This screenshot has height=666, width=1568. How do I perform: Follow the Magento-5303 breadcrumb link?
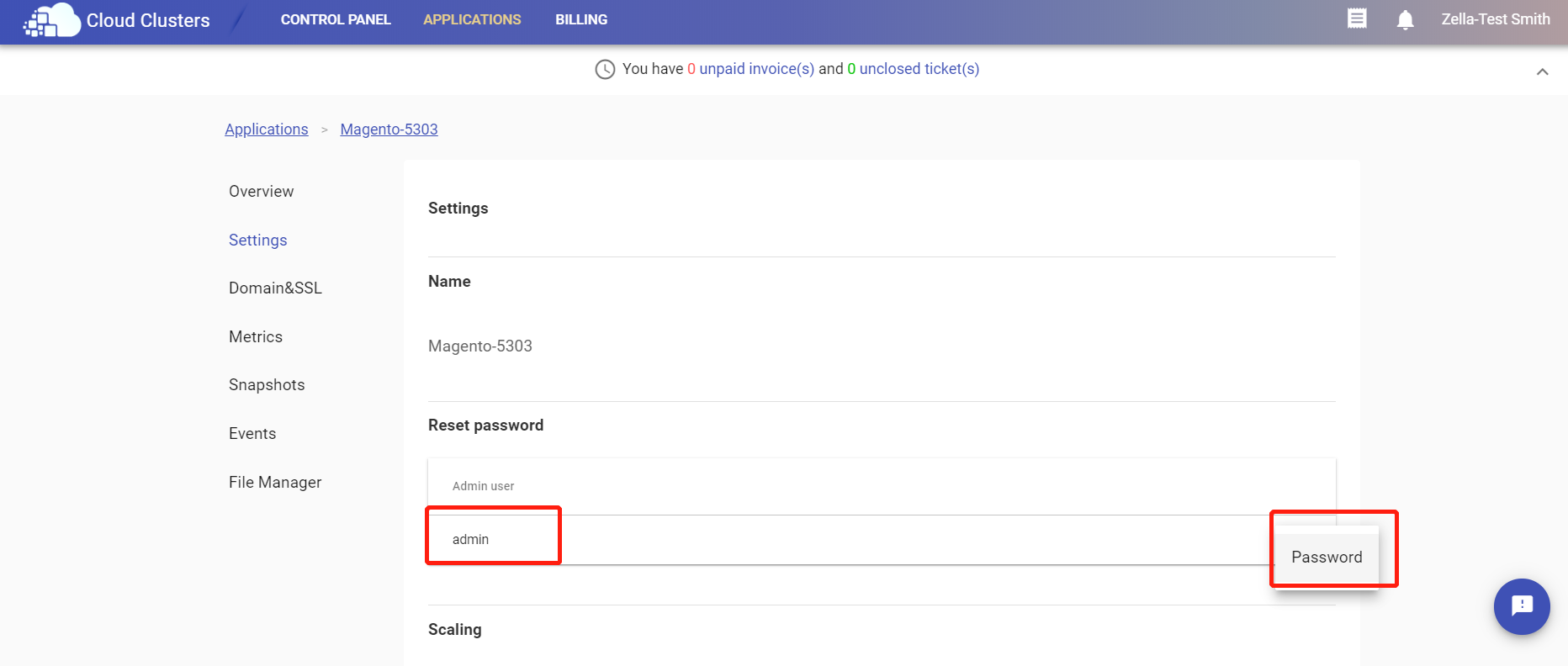[x=389, y=129]
